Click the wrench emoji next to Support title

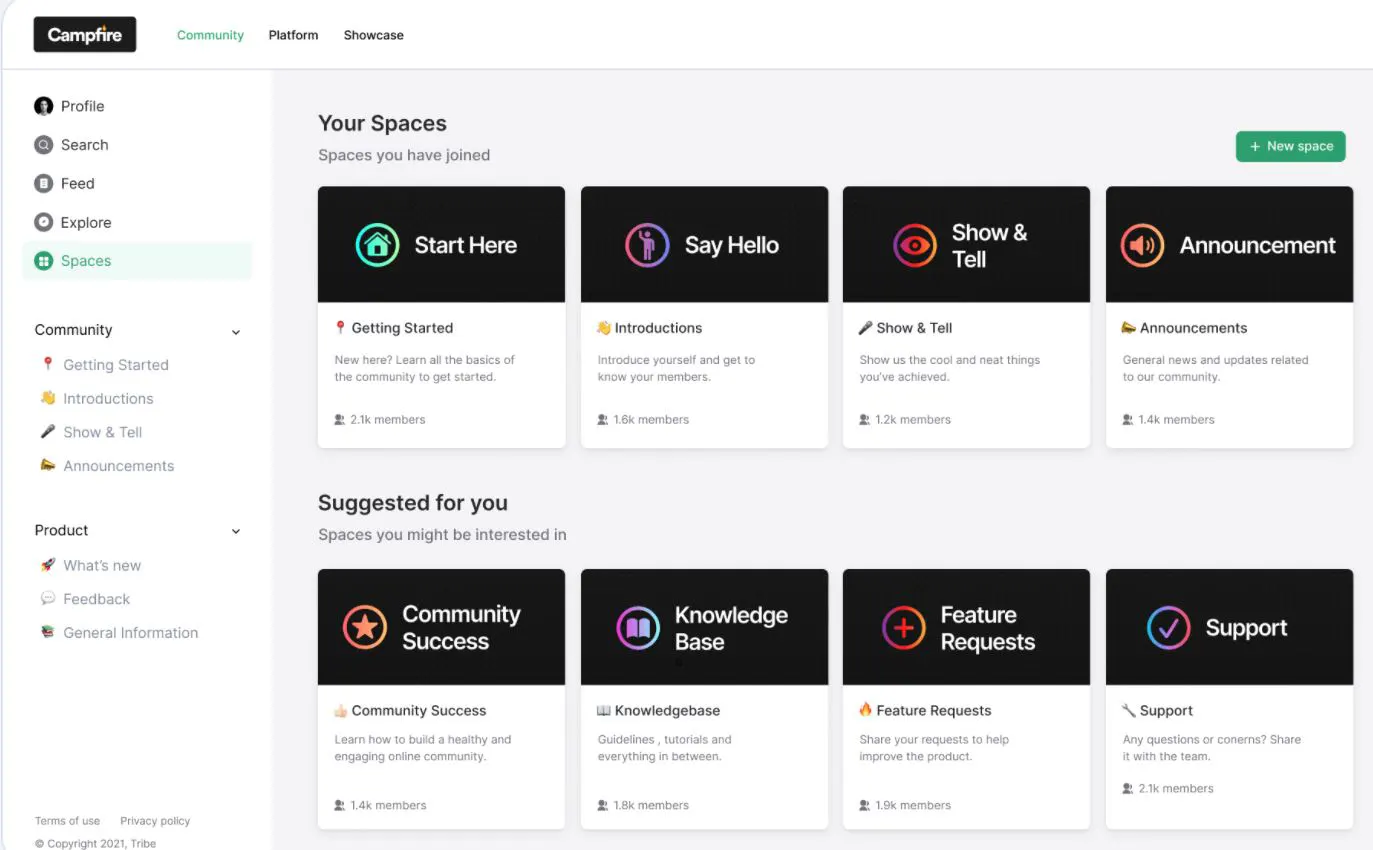pyautogui.click(x=1129, y=710)
